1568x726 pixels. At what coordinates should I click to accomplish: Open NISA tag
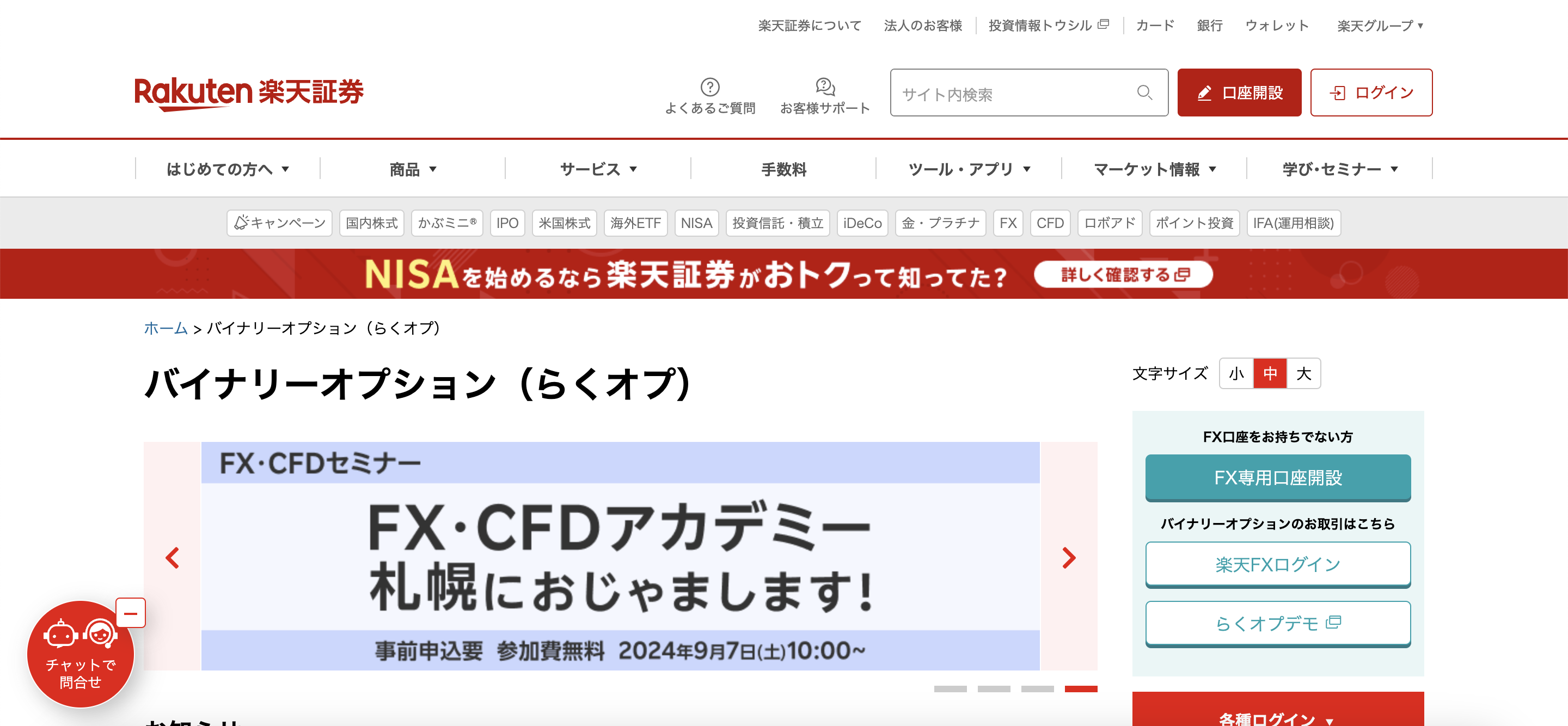point(696,223)
